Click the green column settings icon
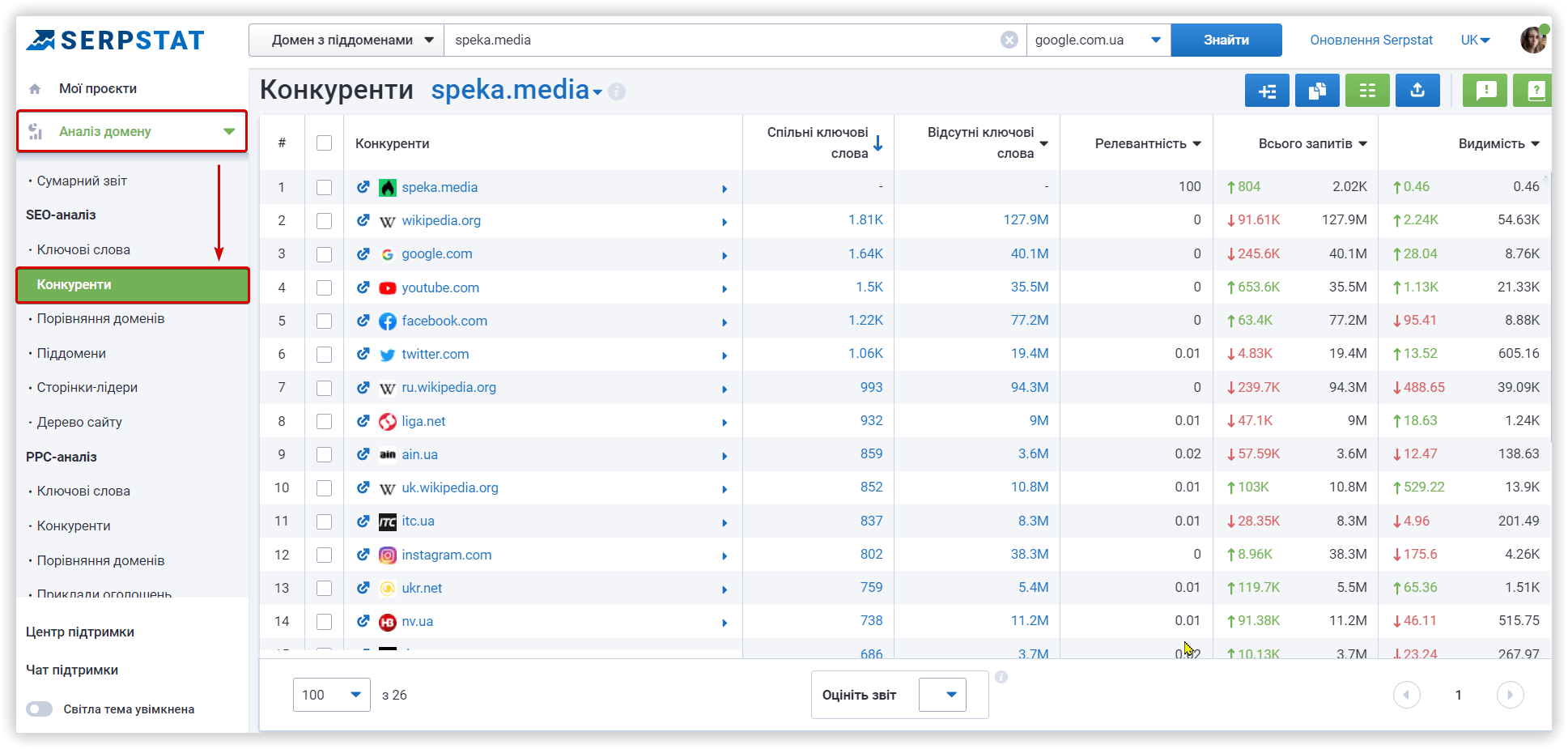Viewport: 1568px width, 749px height. click(1367, 91)
